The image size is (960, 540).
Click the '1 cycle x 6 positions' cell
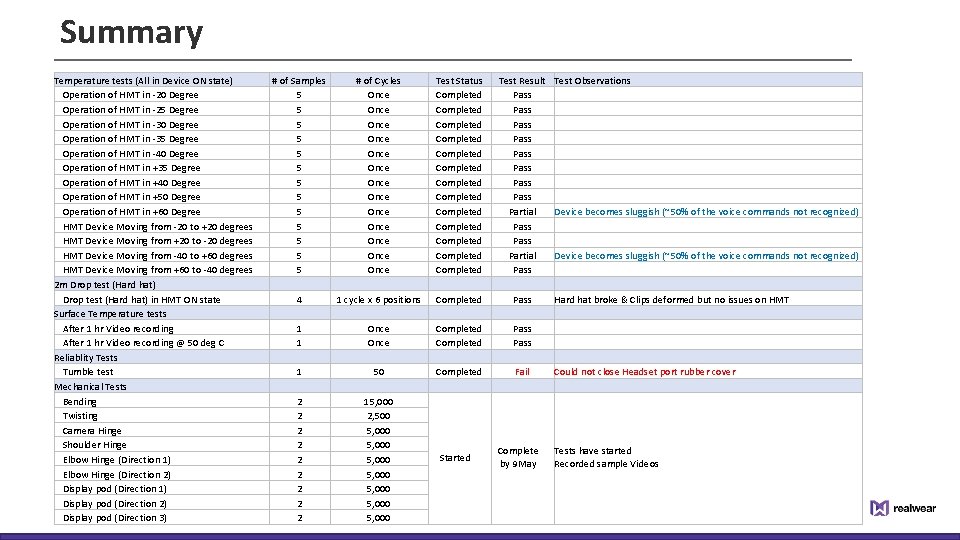378,299
